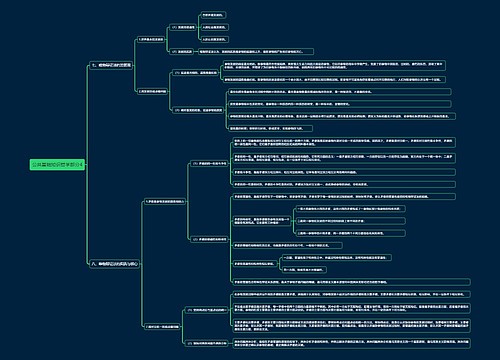Select the (2) node under 八's first sub-topic
The width and height of the screenshot is (500, 360).
point(209,239)
